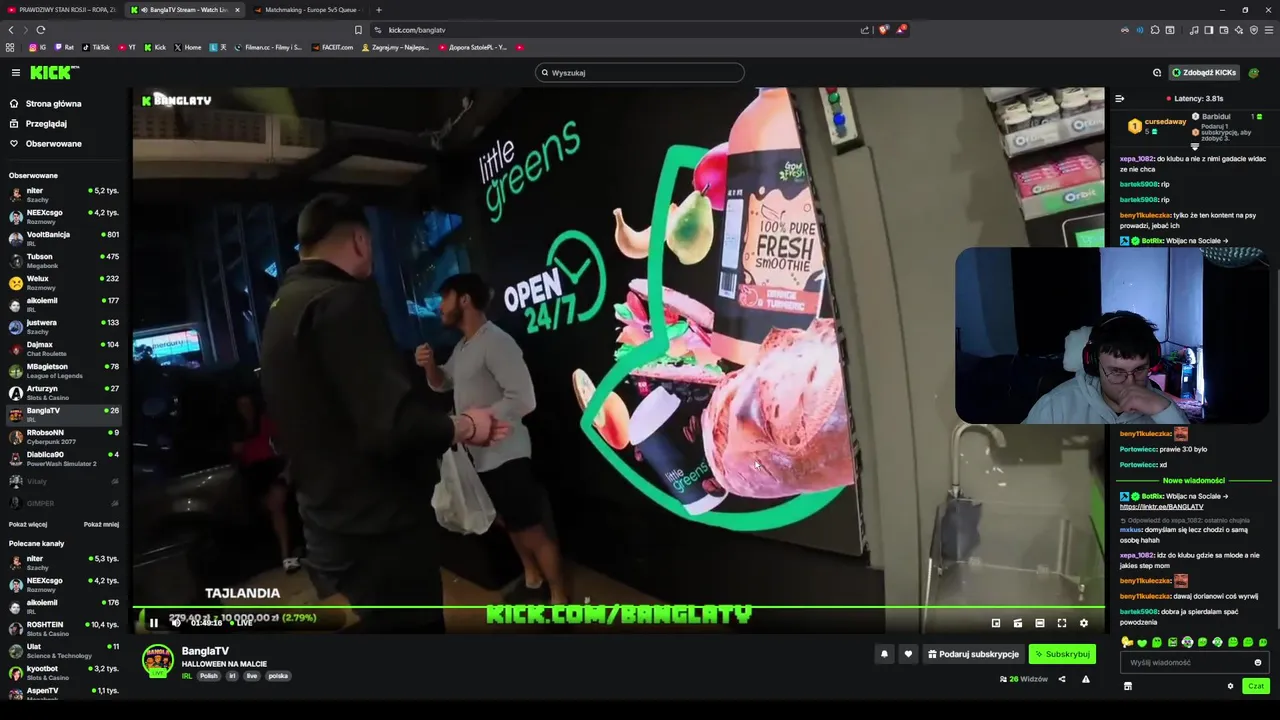Screen dimensions: 1280x720
Task: Click the Polish stream tag
Action: click(208, 676)
